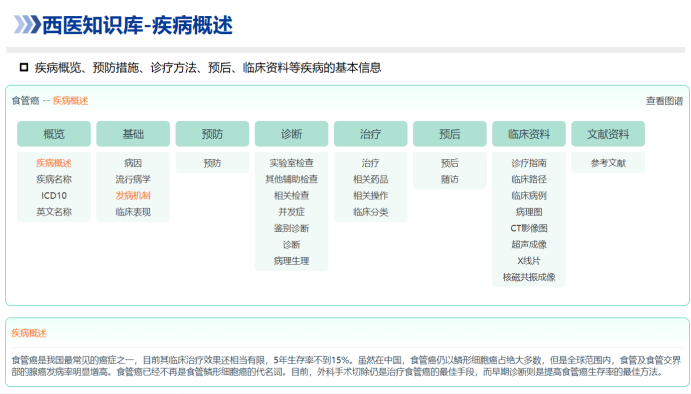Open the 文献资料 category tab

tap(608, 134)
